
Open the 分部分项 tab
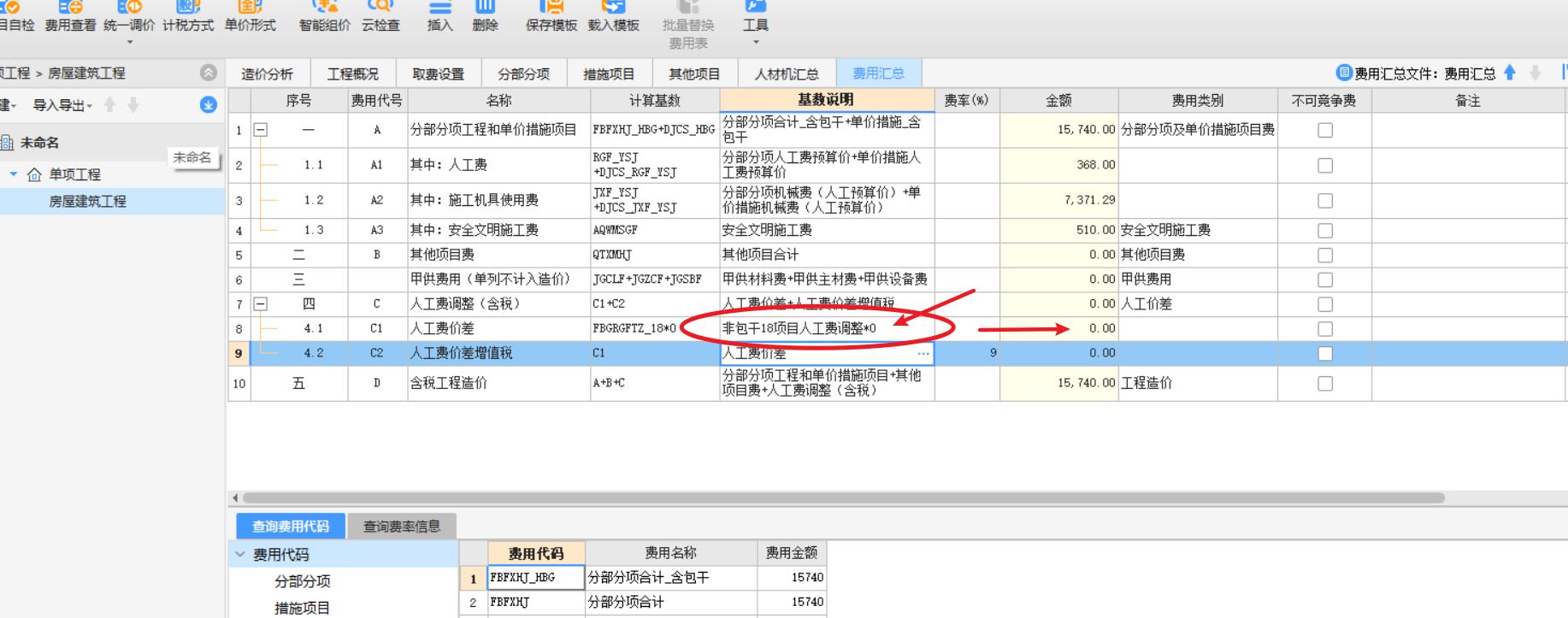[523, 74]
